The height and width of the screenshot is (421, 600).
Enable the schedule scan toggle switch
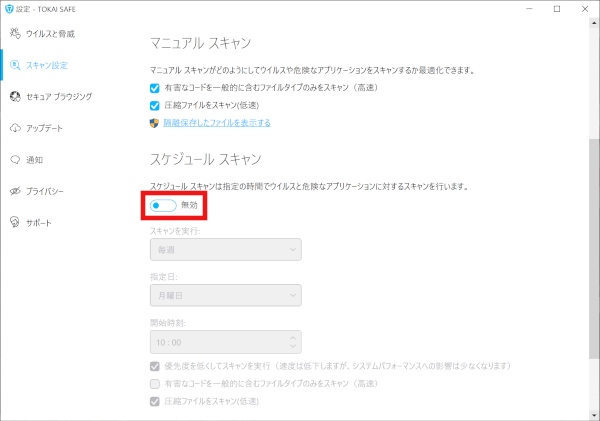(x=163, y=205)
